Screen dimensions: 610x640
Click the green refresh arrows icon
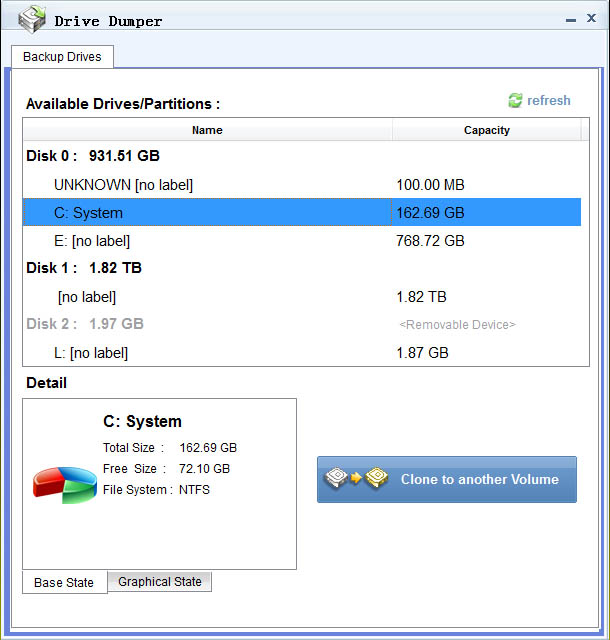point(515,101)
